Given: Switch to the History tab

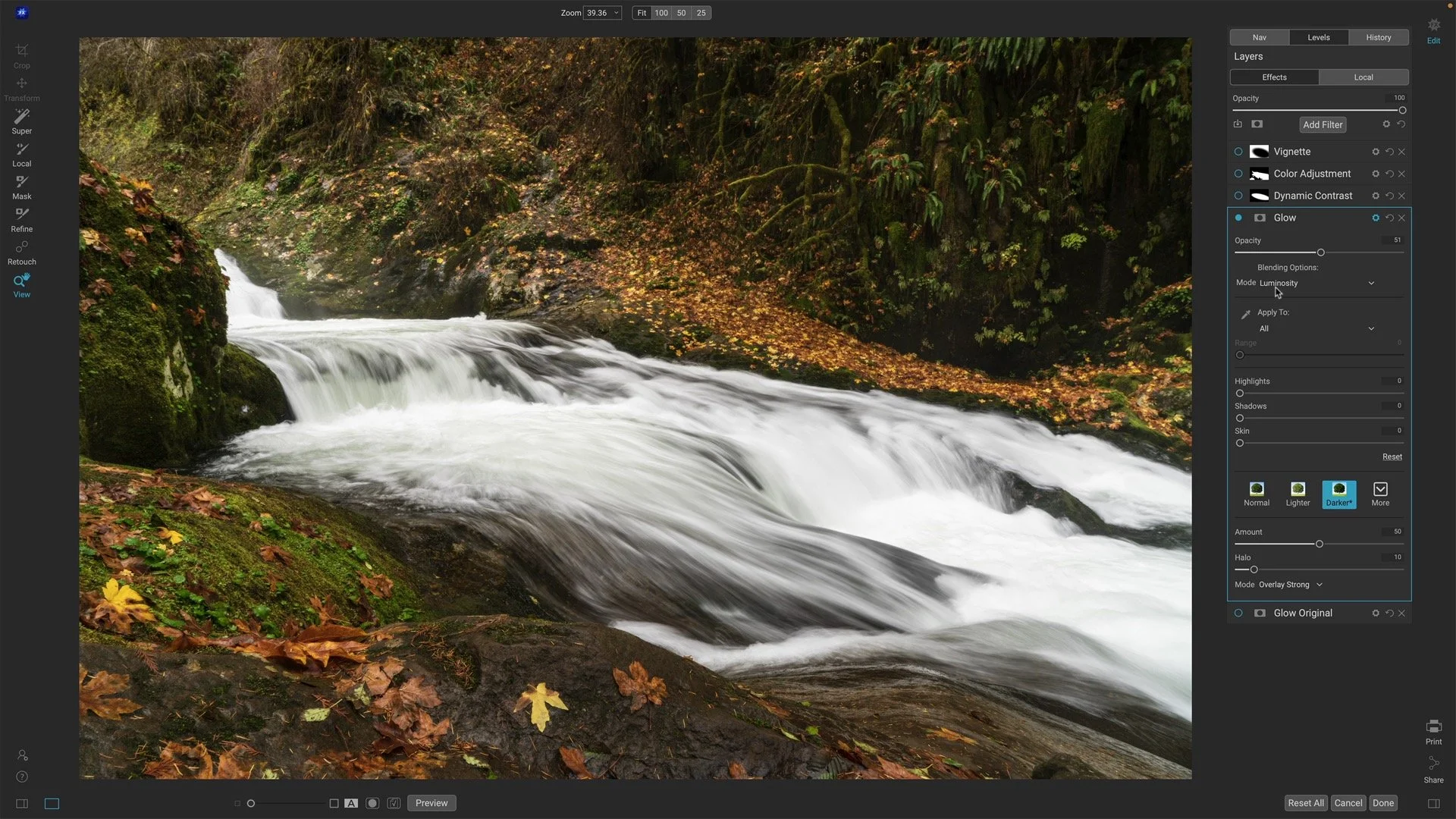Looking at the screenshot, I should pos(1379,37).
